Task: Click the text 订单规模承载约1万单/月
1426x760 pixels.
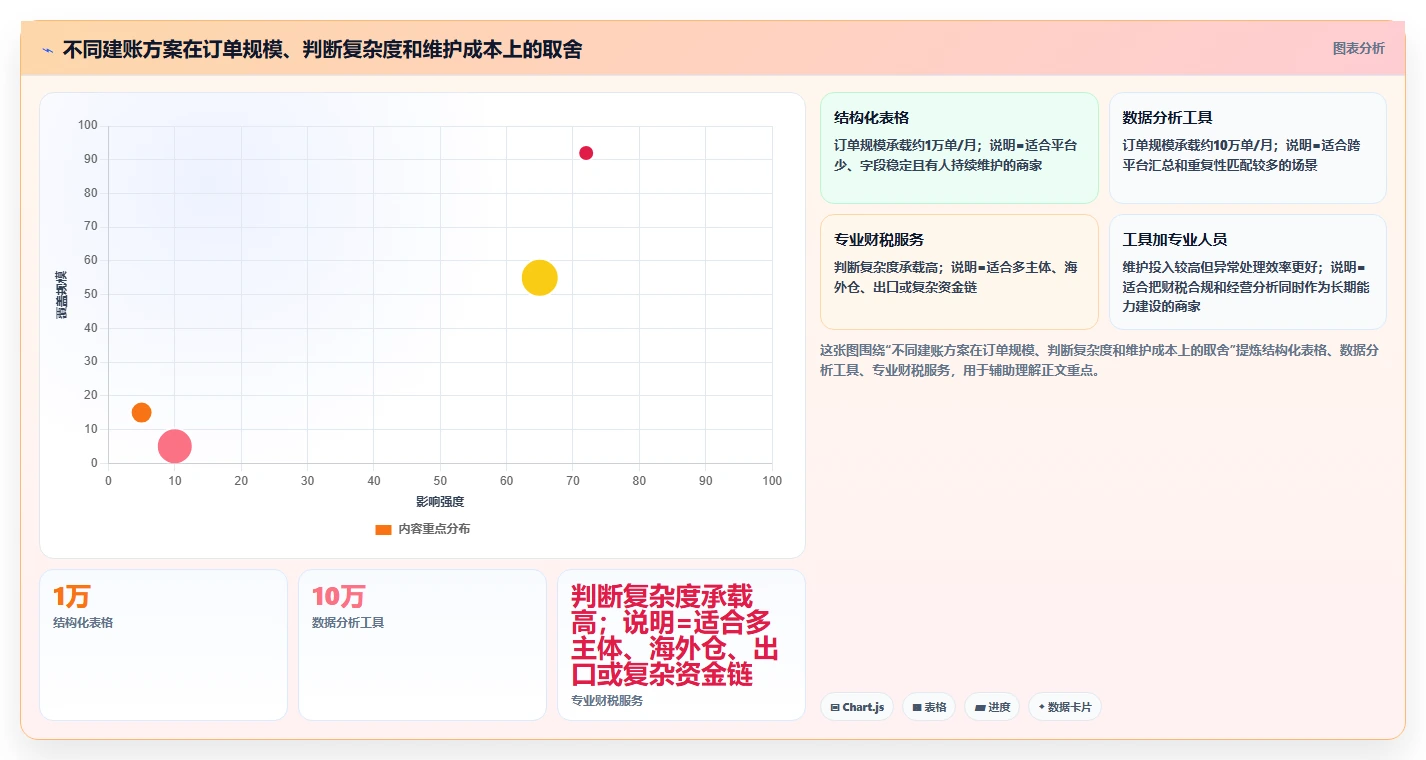Action: 905,146
